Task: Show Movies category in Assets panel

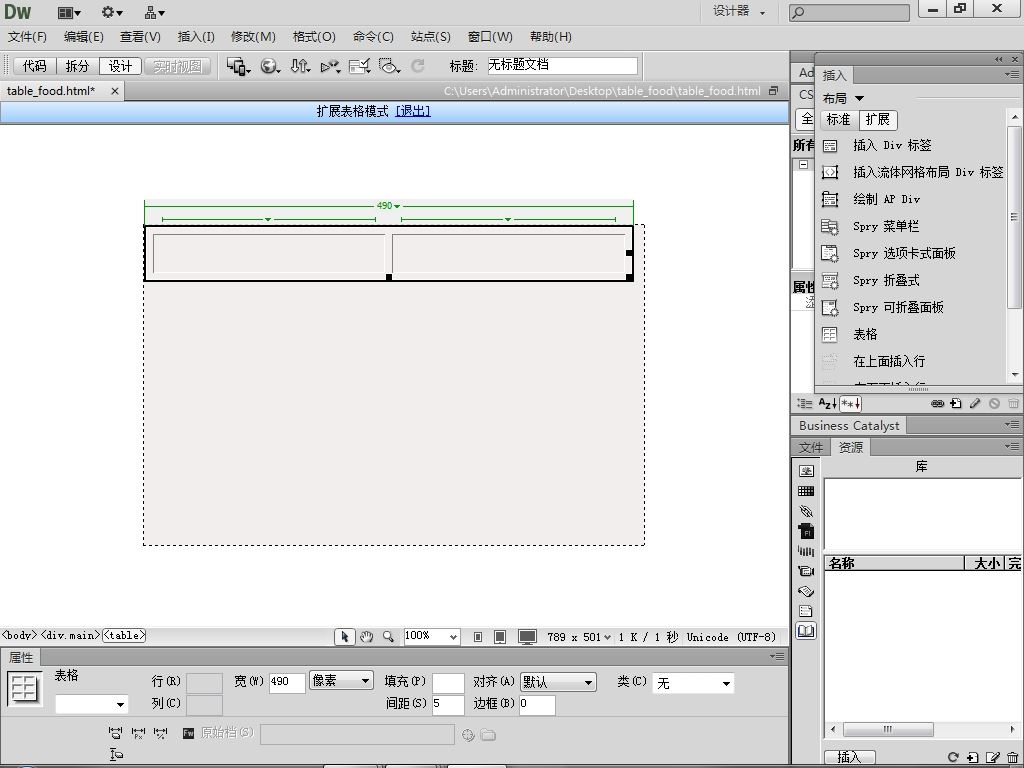Action: pos(807,571)
